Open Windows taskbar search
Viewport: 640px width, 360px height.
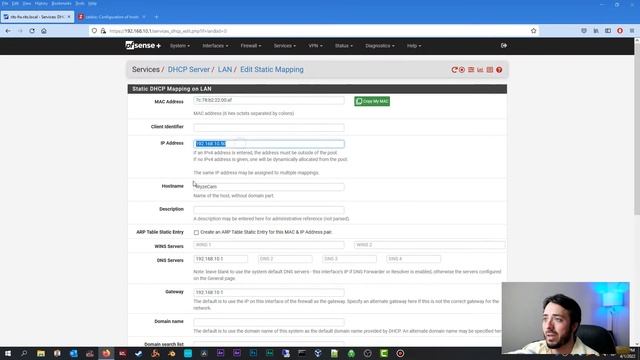pyautogui.click(x=24, y=353)
